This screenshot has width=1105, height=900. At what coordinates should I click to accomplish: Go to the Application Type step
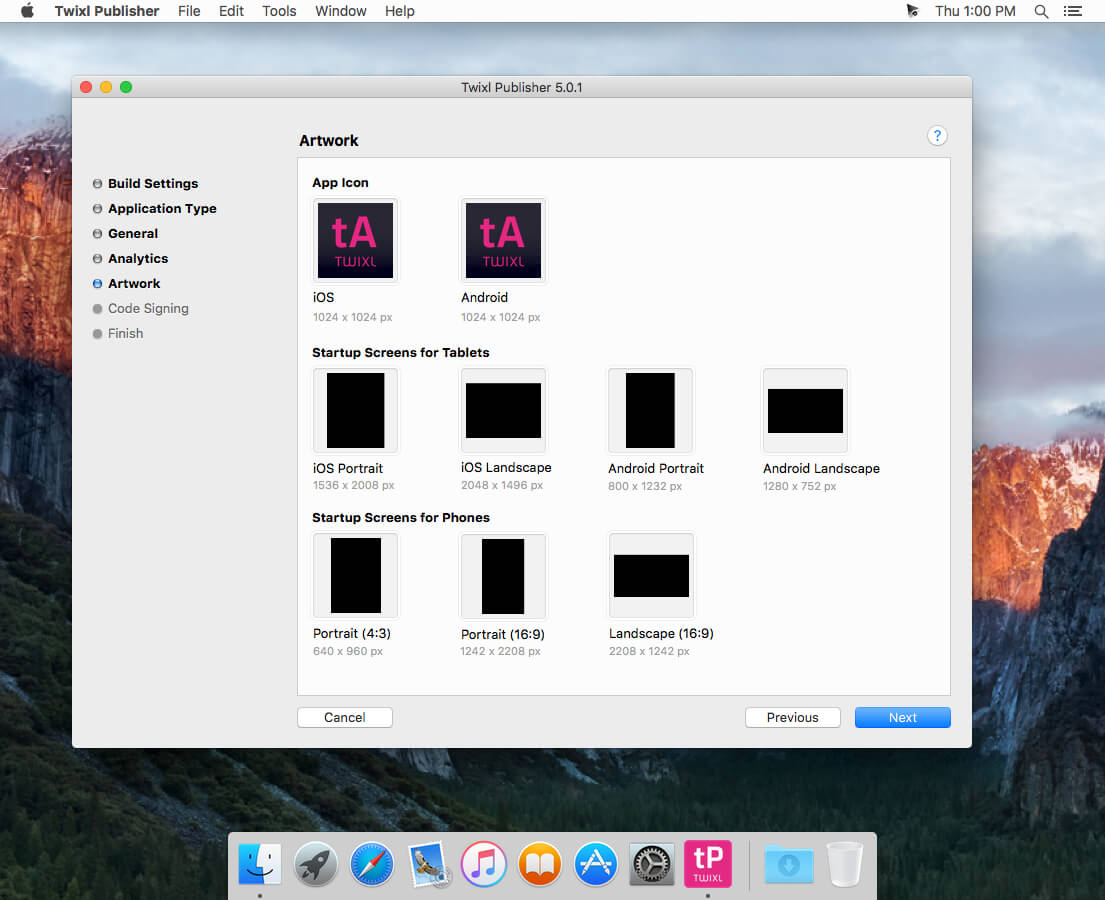162,208
